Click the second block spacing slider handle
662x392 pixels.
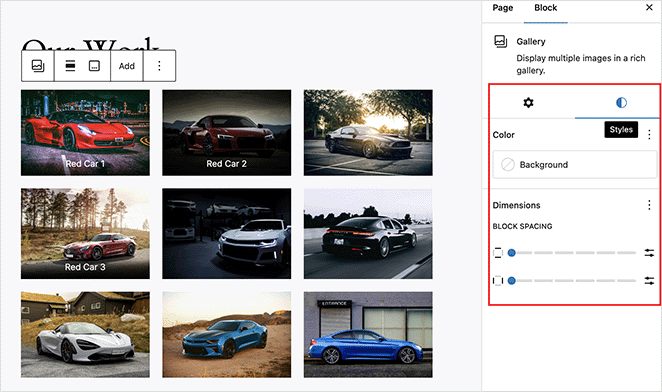pos(512,280)
